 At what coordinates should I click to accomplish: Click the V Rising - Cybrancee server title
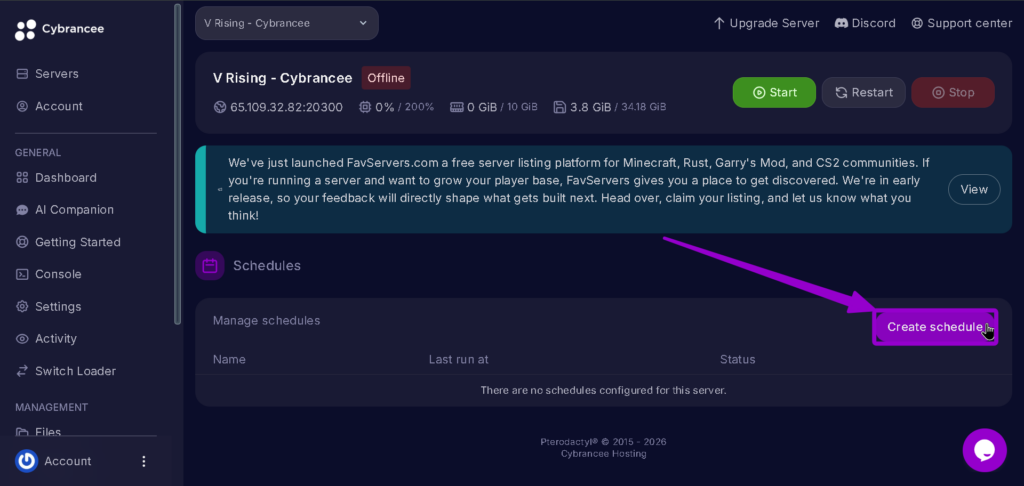pyautogui.click(x=283, y=78)
